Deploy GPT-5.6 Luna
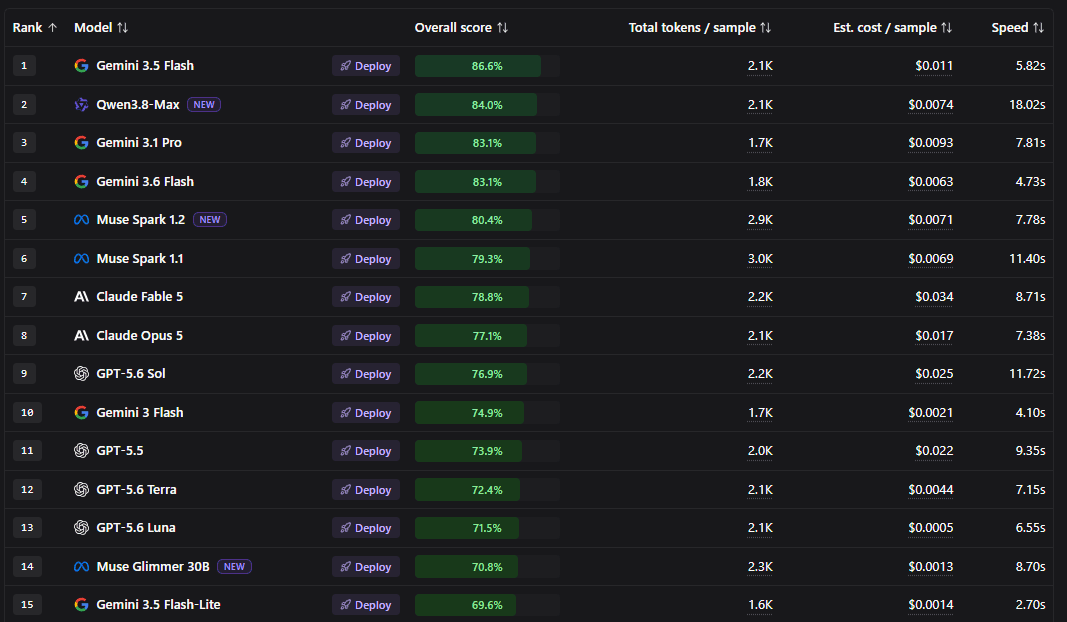This screenshot has height=622, width=1067. coord(366,527)
